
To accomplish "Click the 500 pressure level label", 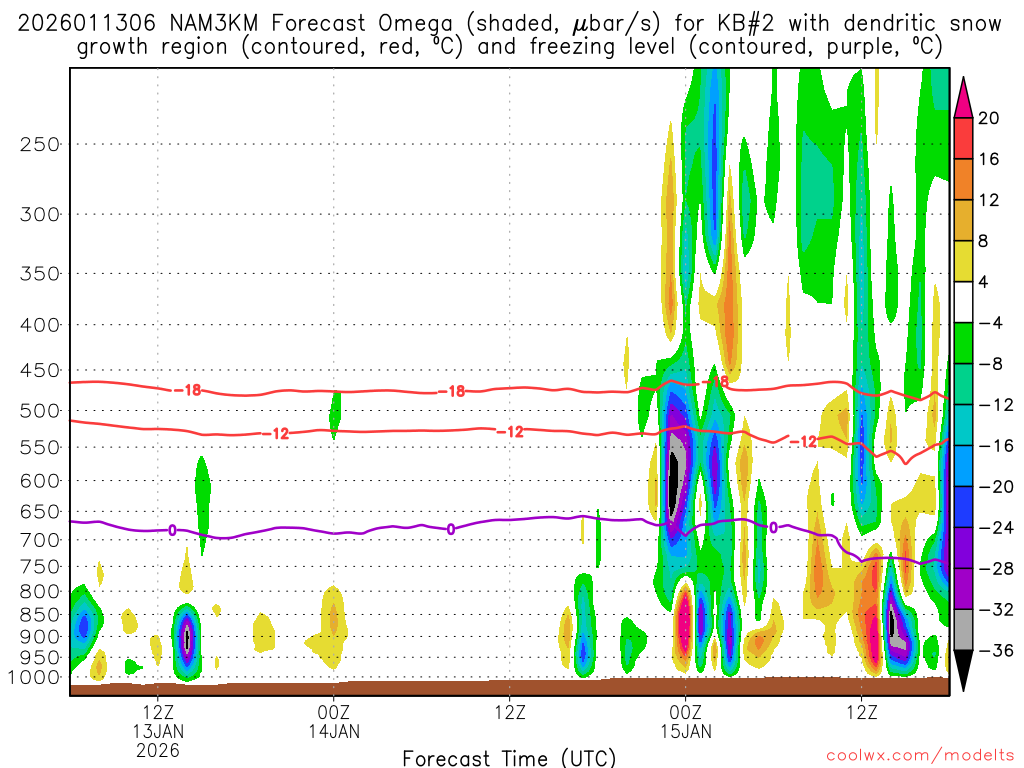I will click(40, 411).
